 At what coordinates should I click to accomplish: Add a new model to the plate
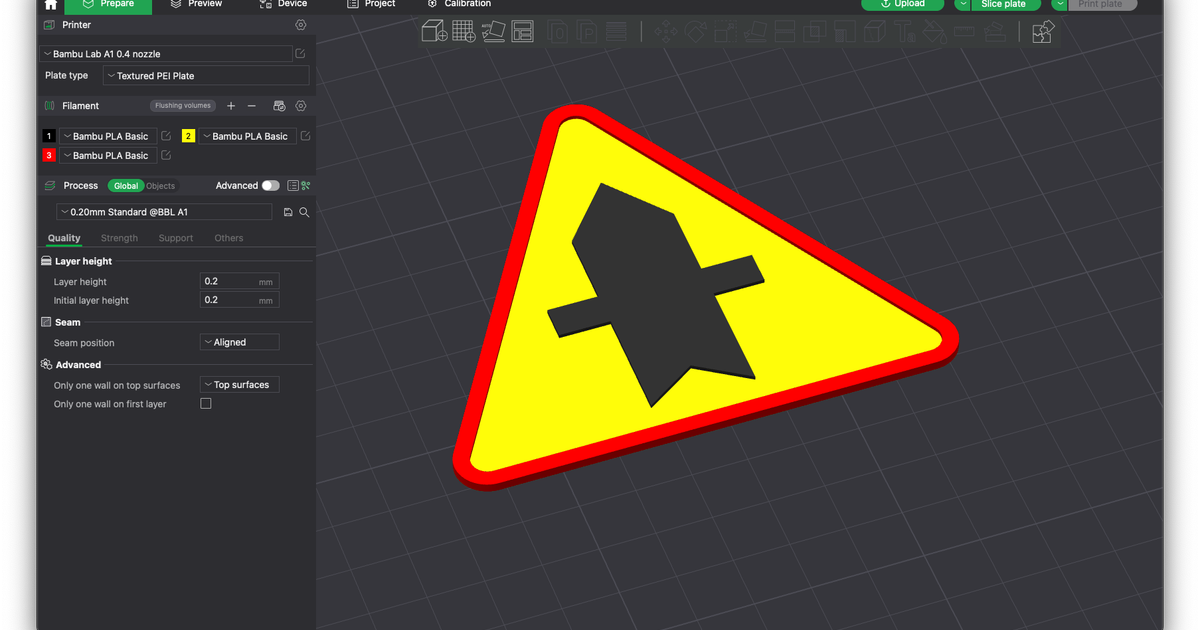pos(434,31)
